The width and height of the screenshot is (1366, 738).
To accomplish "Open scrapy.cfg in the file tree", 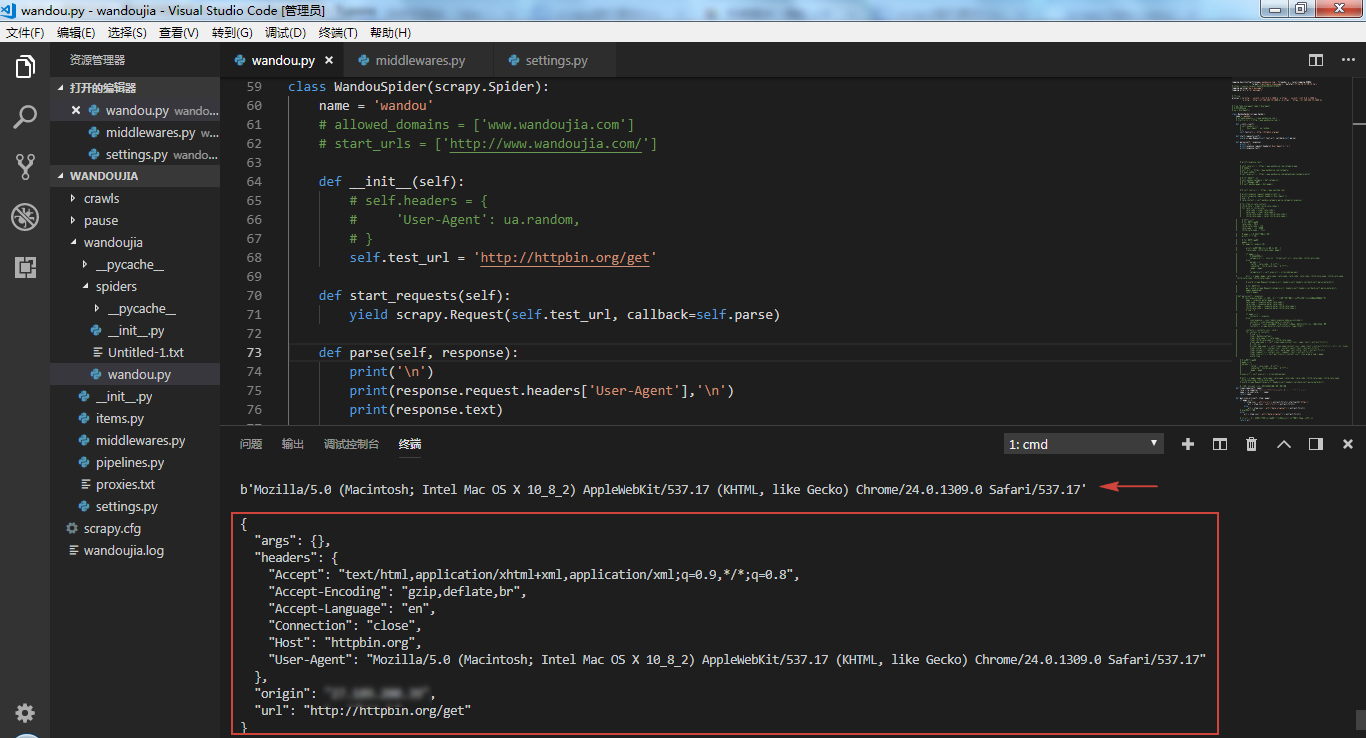I will click(135, 528).
